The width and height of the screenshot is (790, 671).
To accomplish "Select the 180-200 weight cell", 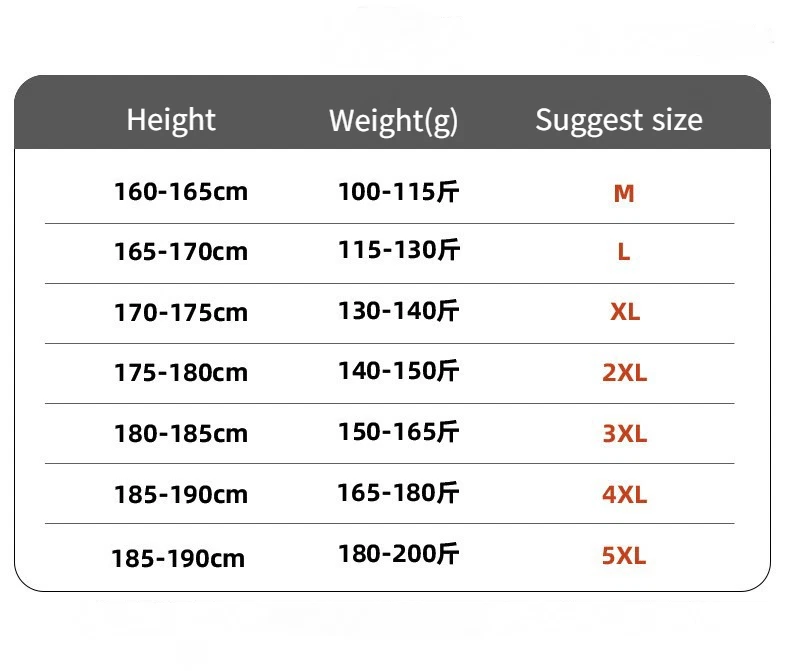I will point(398,553).
